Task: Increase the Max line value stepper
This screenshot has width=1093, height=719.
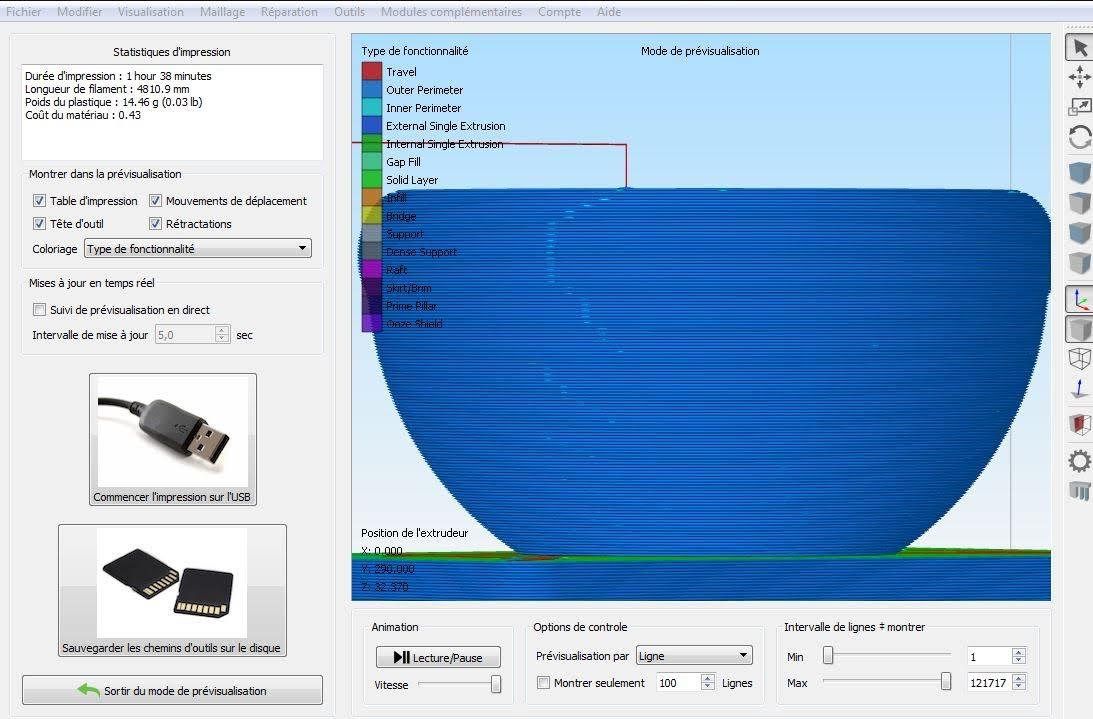Action: [x=1018, y=679]
